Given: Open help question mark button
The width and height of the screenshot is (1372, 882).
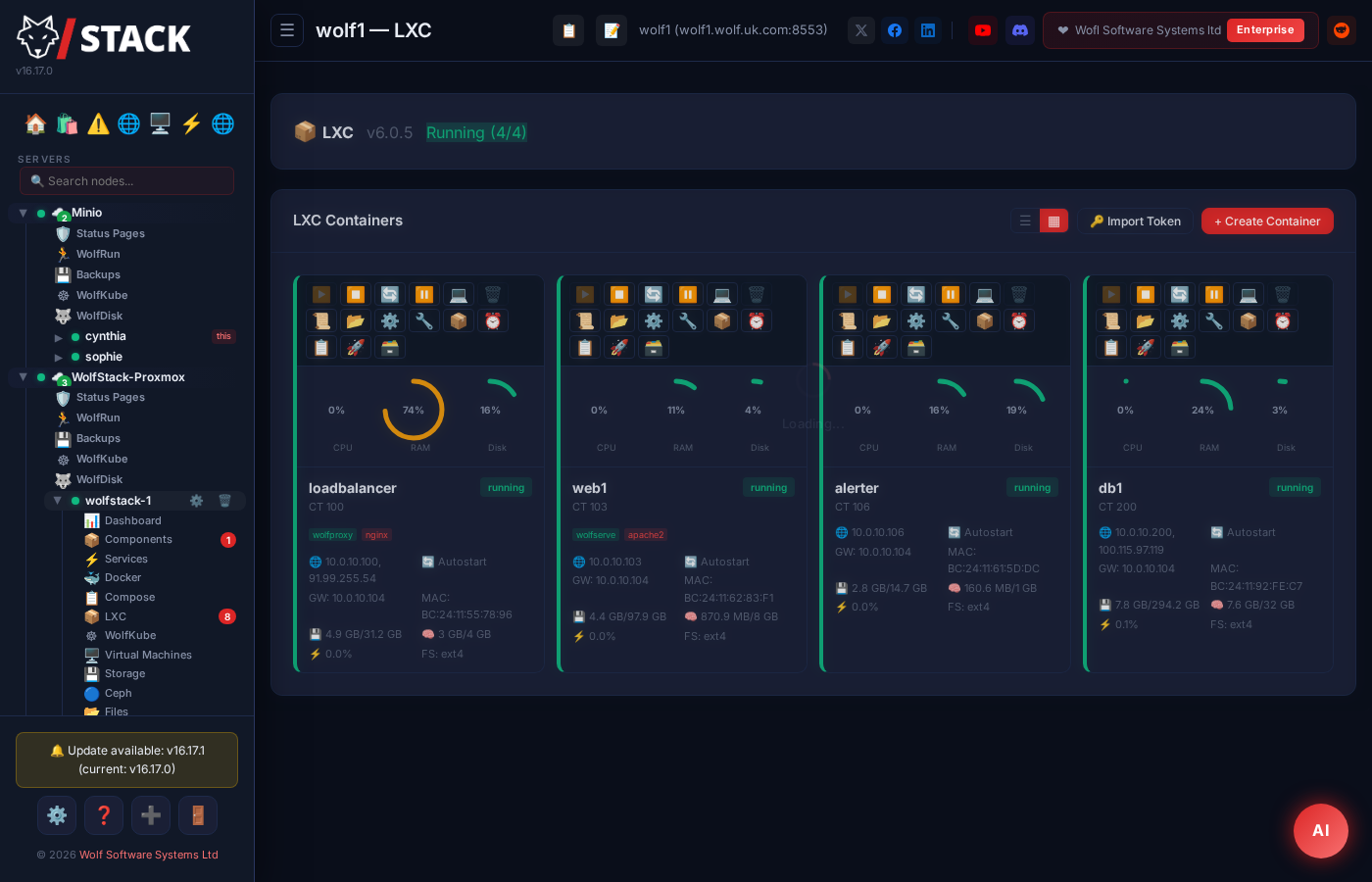Looking at the screenshot, I should (x=104, y=815).
